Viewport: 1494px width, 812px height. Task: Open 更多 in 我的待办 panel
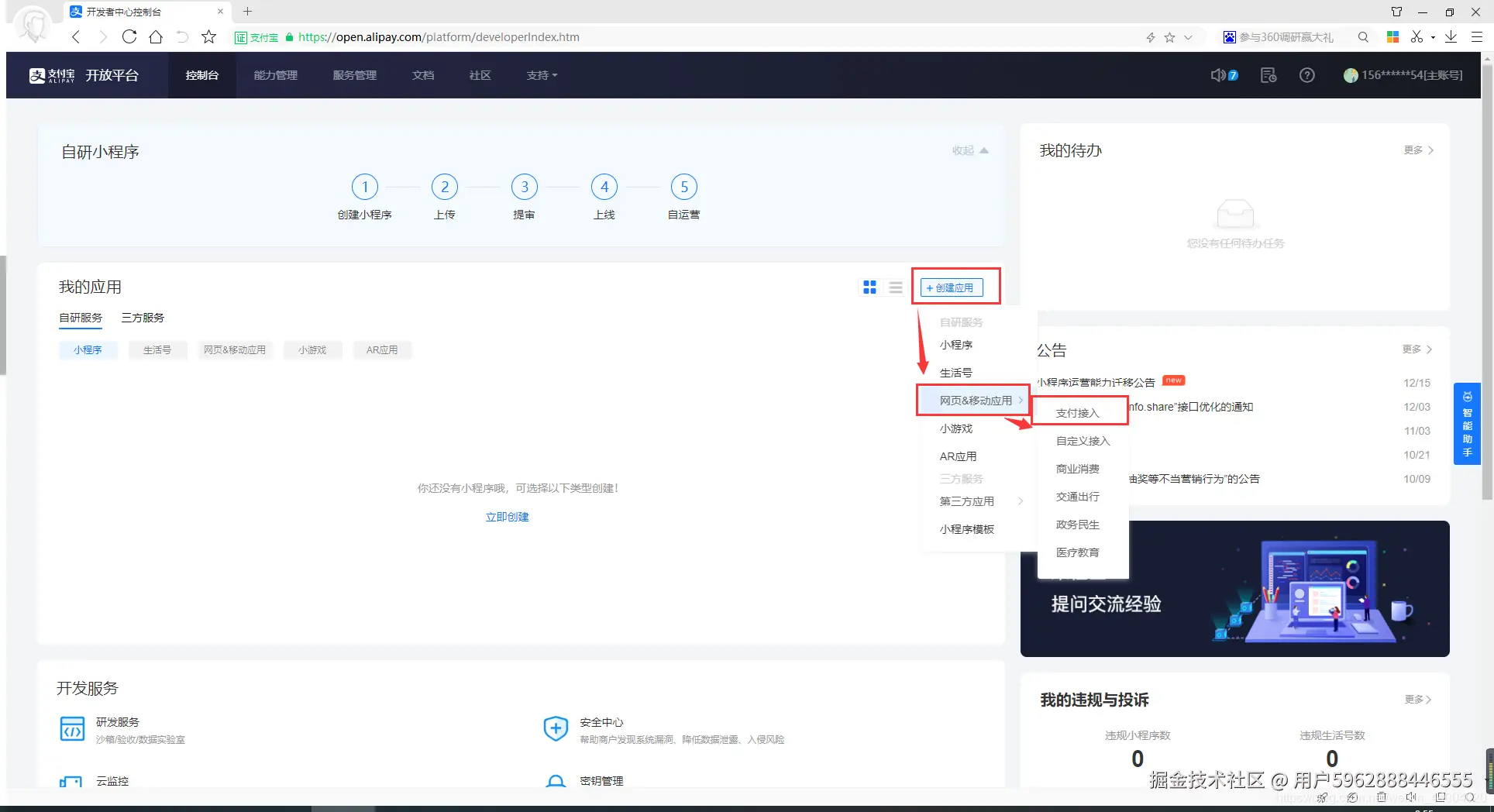coord(1418,150)
